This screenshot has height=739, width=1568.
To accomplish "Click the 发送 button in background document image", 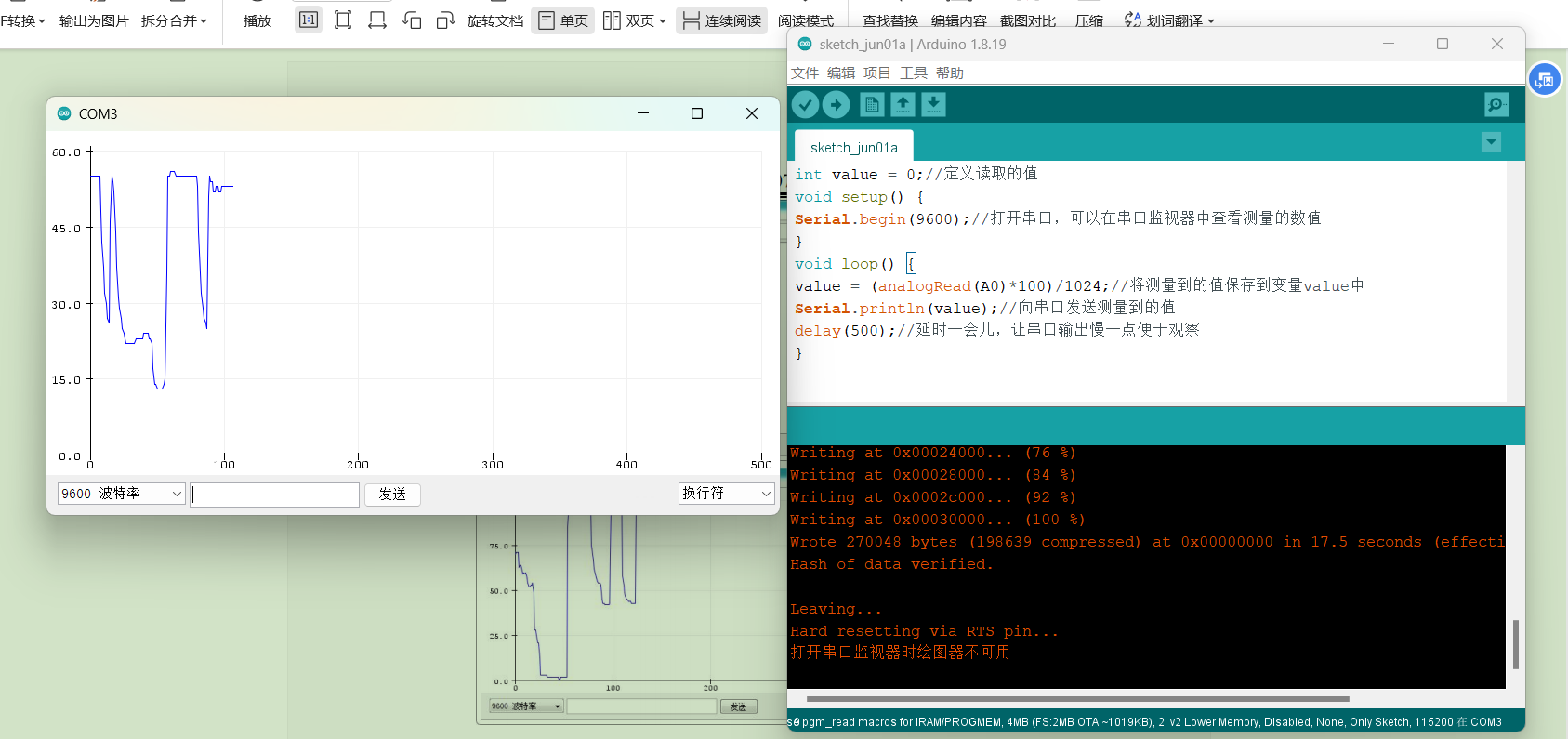I will [x=738, y=706].
